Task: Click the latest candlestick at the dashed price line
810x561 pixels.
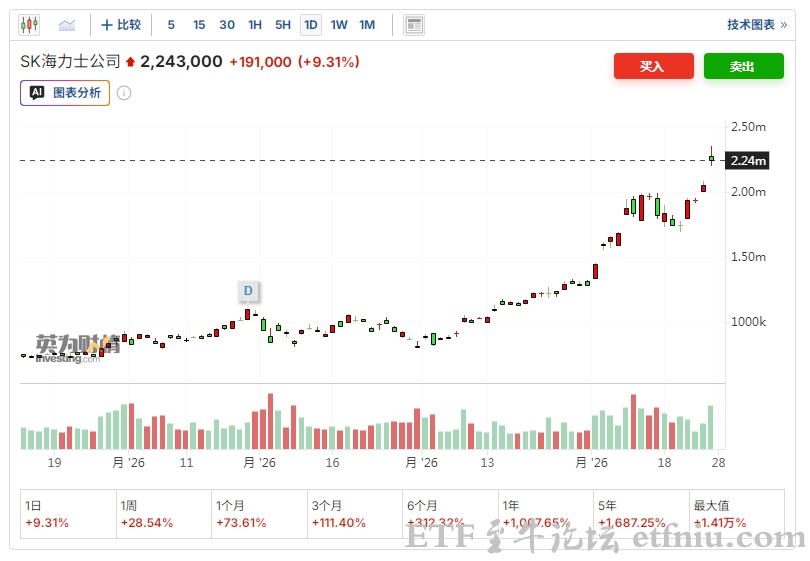Action: pos(711,158)
